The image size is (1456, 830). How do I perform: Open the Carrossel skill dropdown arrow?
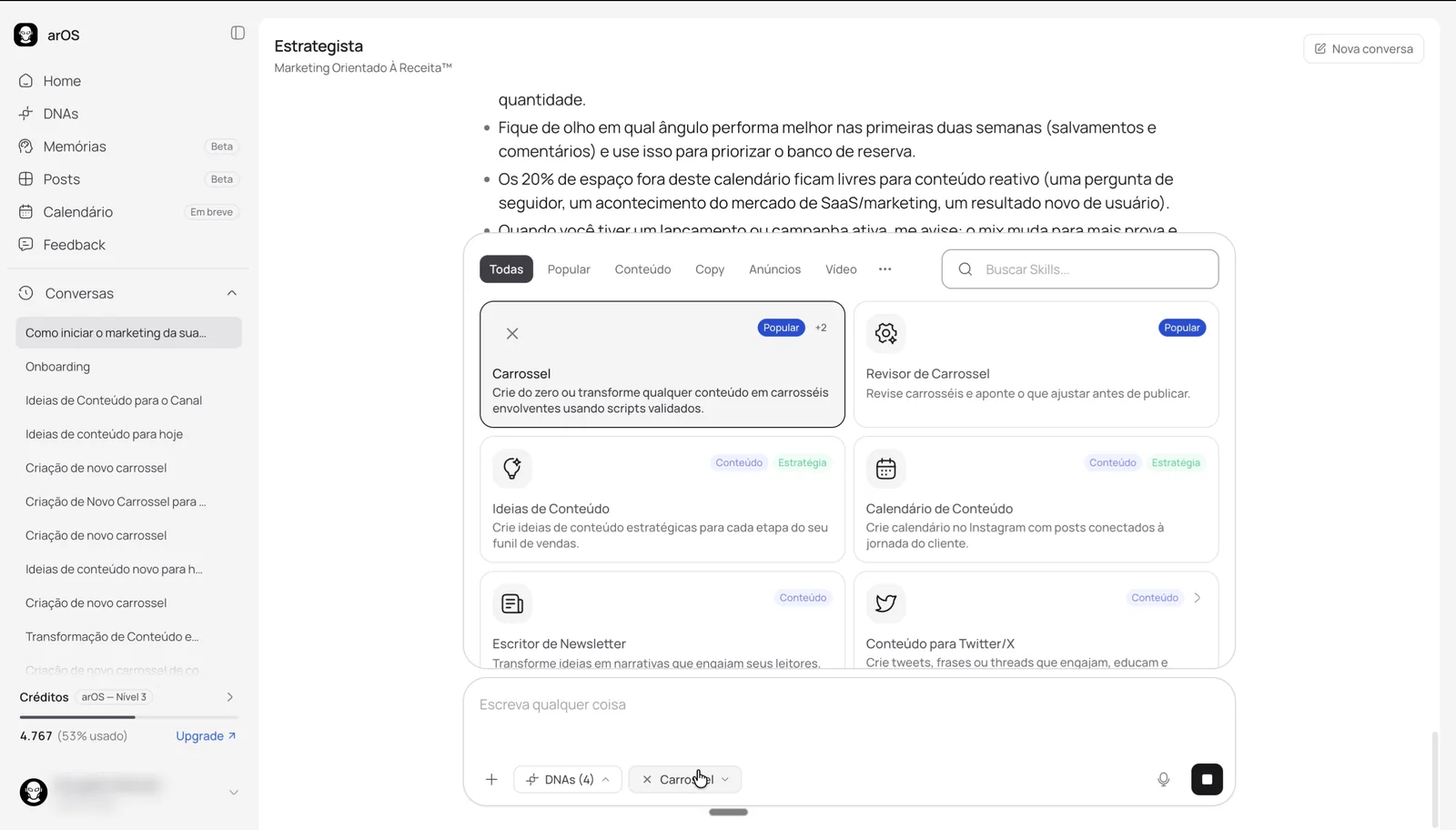pos(725,779)
